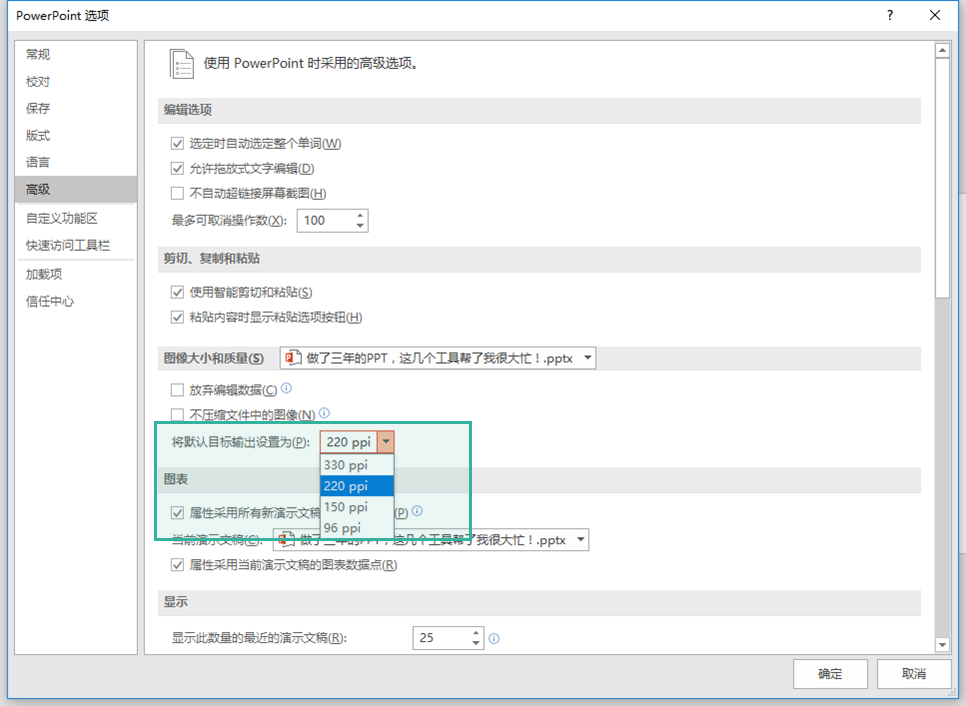Screen dimensions: 966x706
Task: Click info icon beside 放弃编辑数据
Action: [286, 388]
